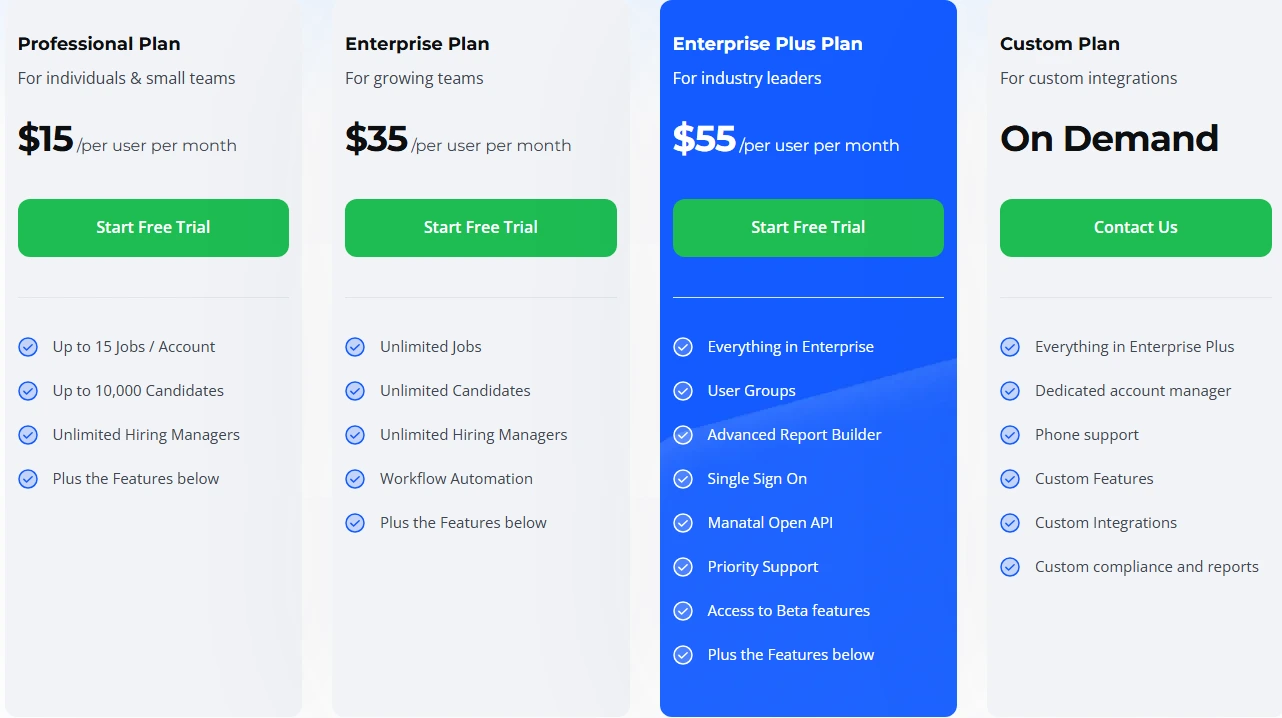
Task: Click Contact Us for the Custom Plan
Action: pyautogui.click(x=1135, y=227)
